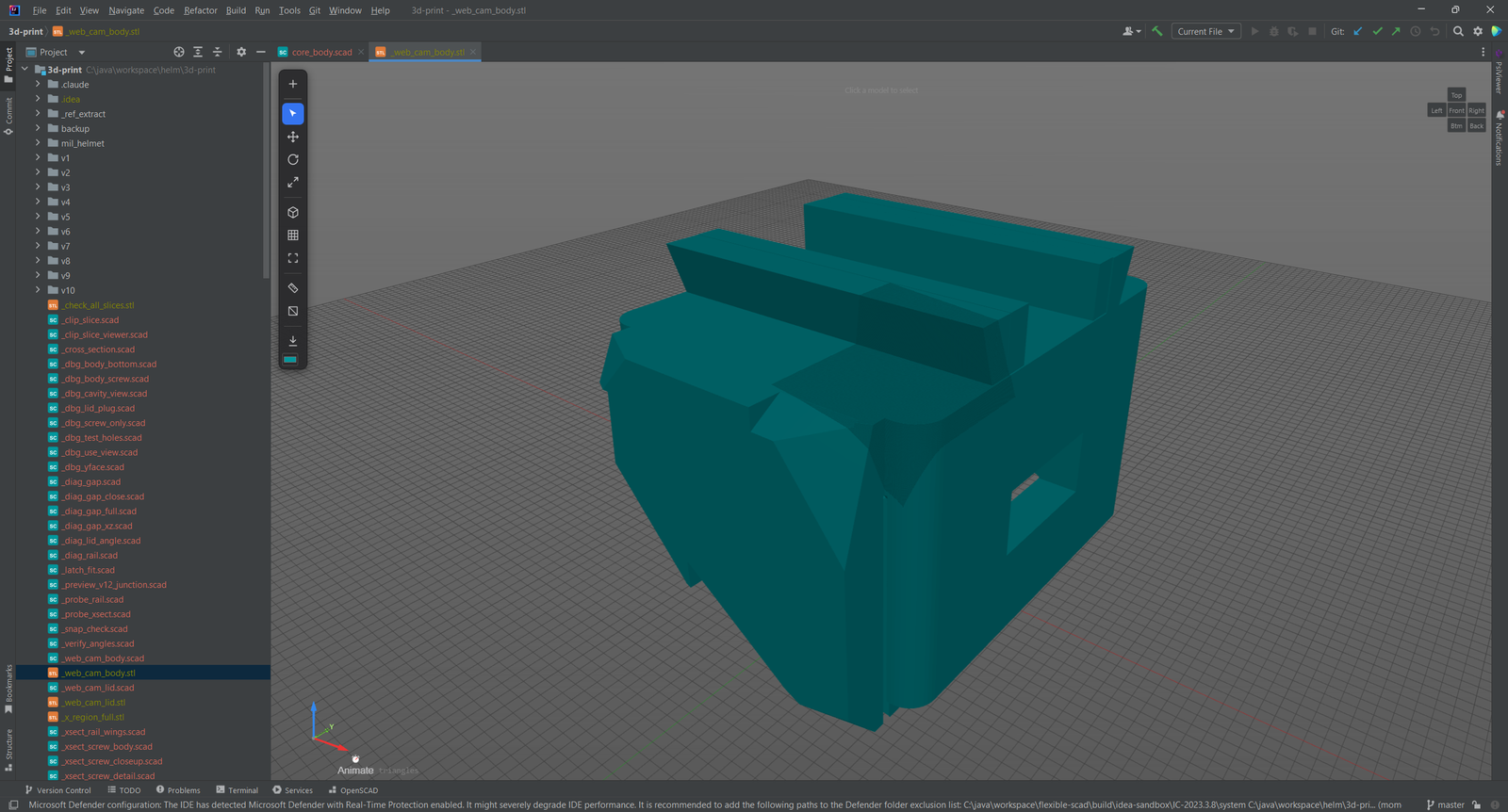Select the diagonal-arrows scale tool
Viewport: 1508px width, 812px height.
[x=293, y=182]
